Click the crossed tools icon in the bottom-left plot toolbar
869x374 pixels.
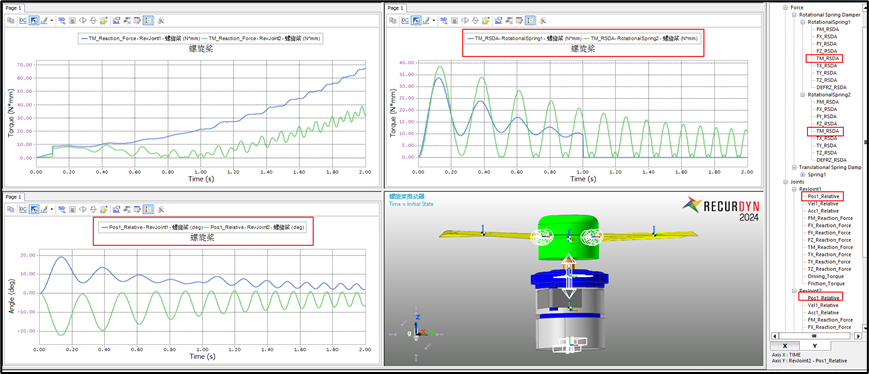click(x=160, y=209)
